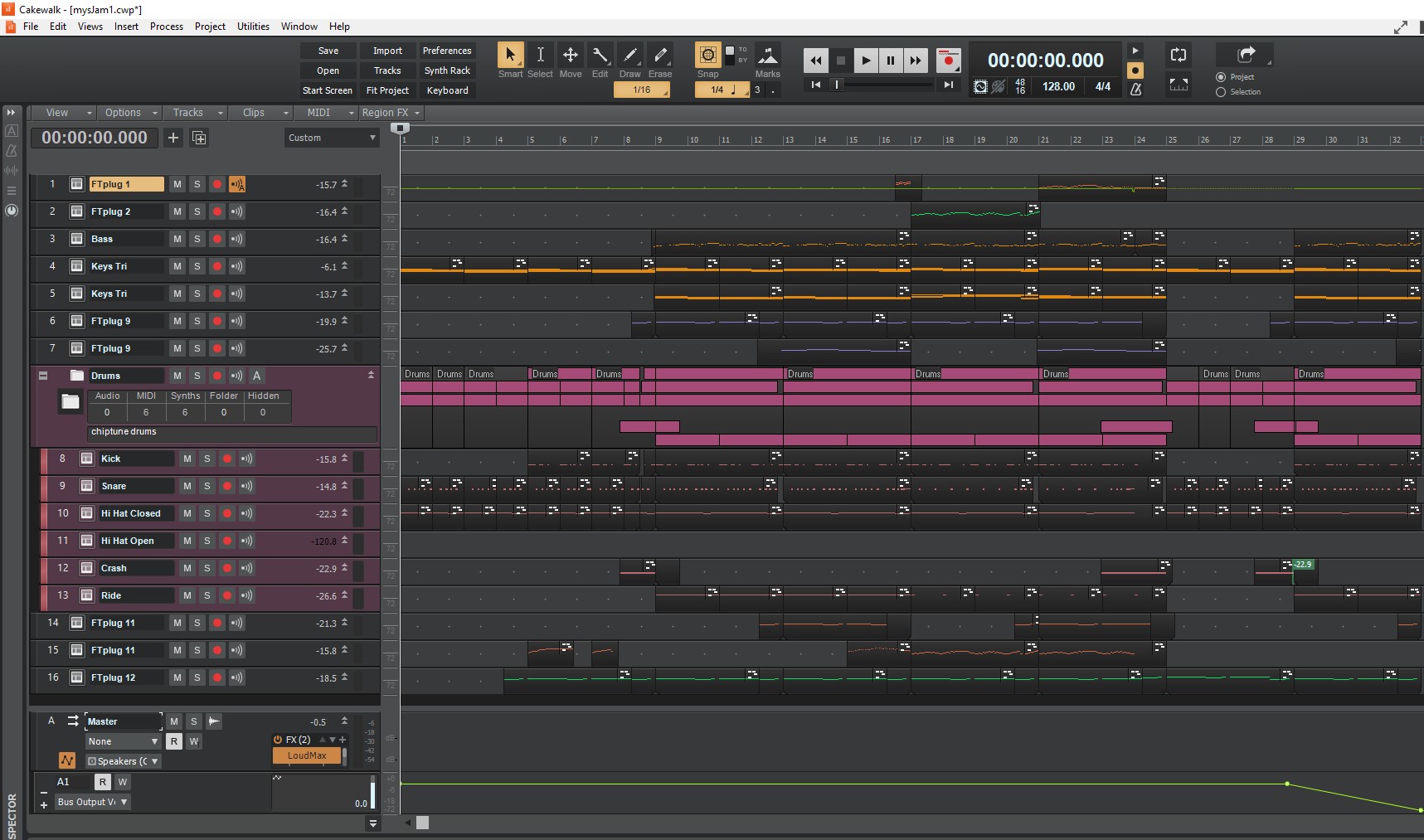Start playback with the Play button

(x=866, y=61)
